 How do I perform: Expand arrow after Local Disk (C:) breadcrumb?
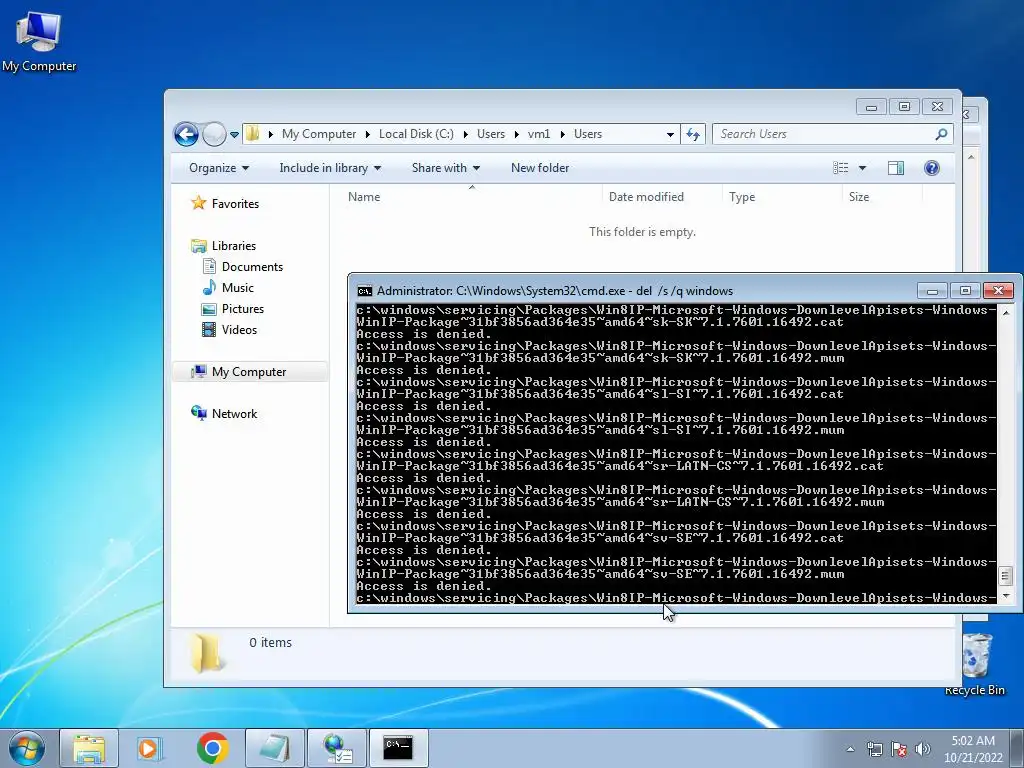[x=465, y=134]
